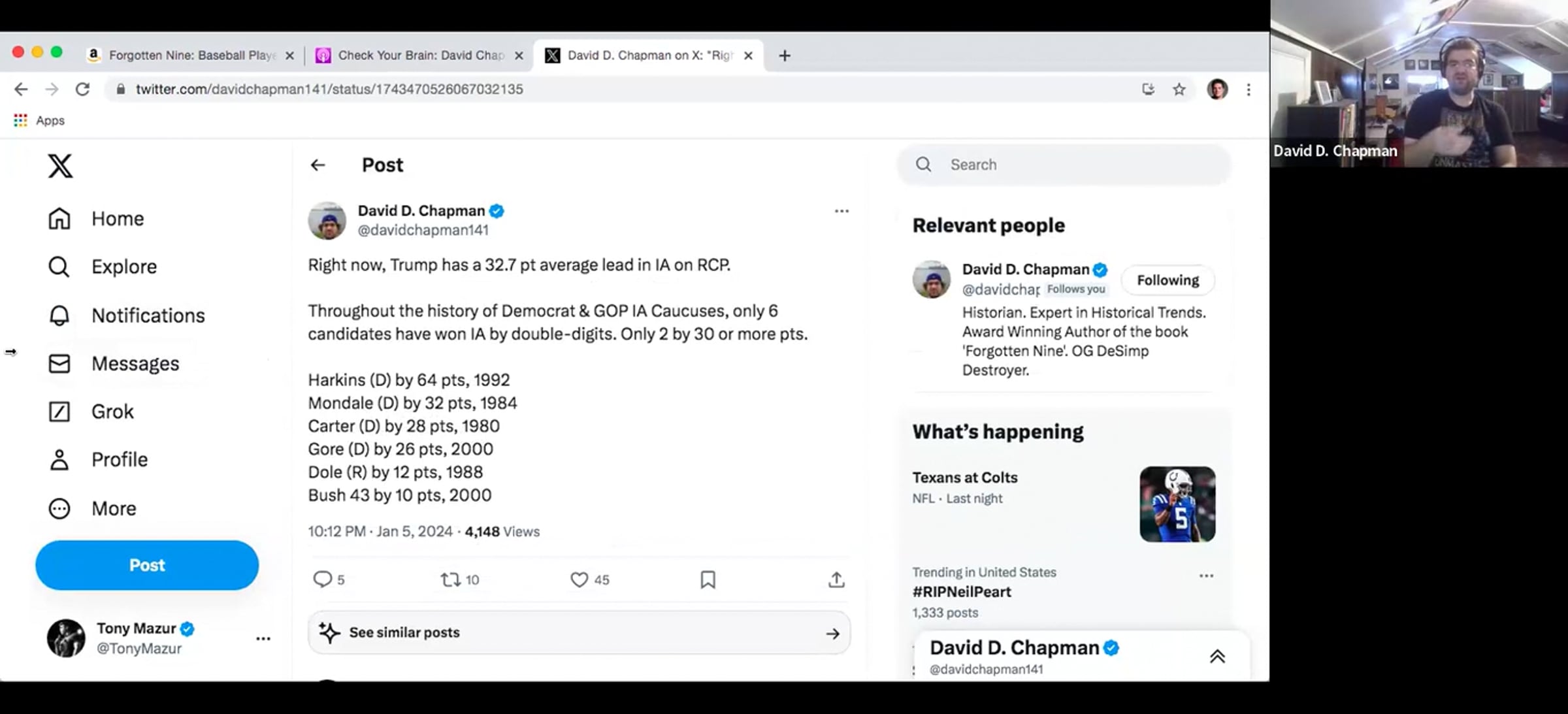Bookmark page with star icon

[x=1179, y=89]
